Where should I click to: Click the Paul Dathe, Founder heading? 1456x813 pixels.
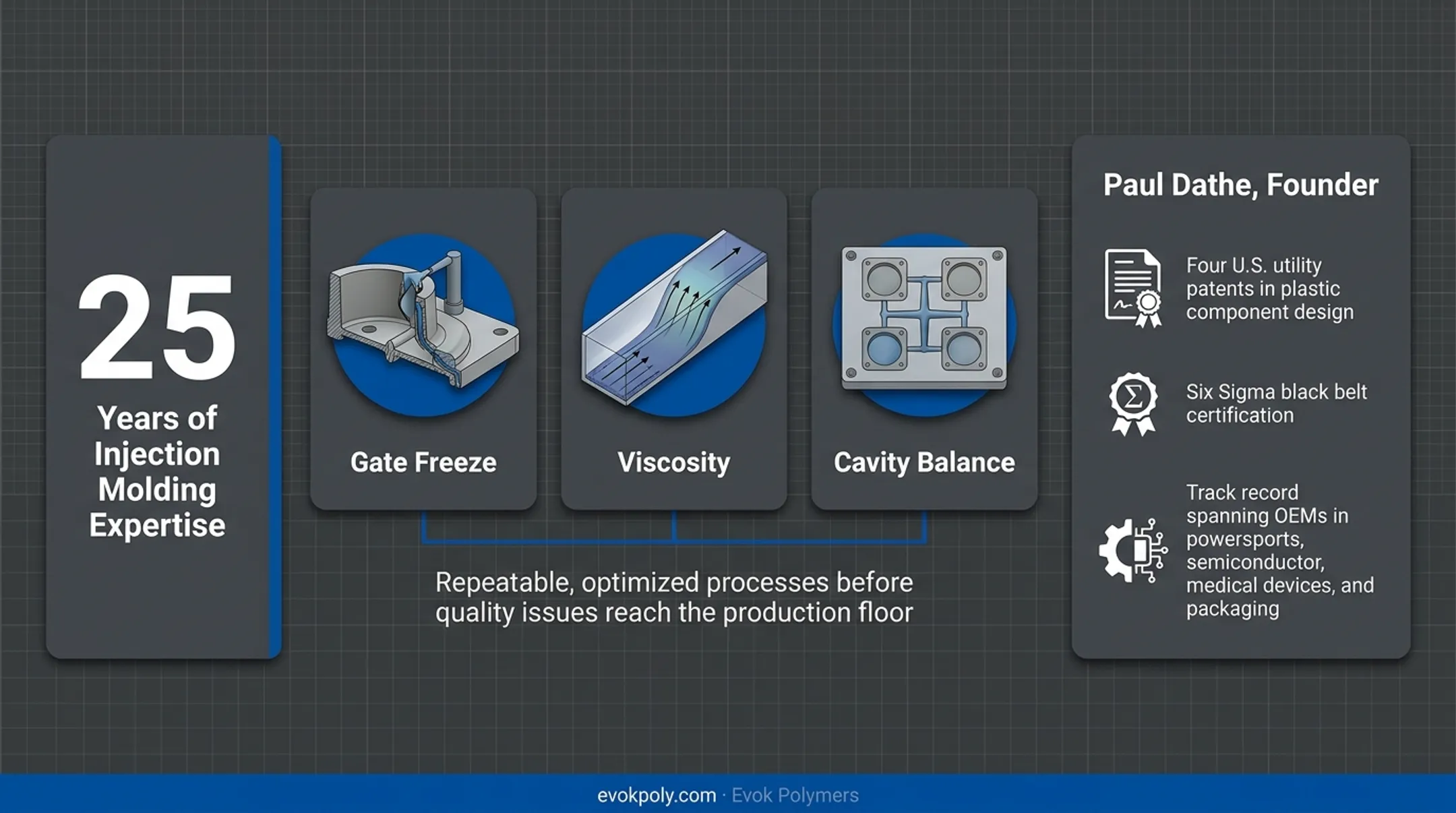[1240, 185]
